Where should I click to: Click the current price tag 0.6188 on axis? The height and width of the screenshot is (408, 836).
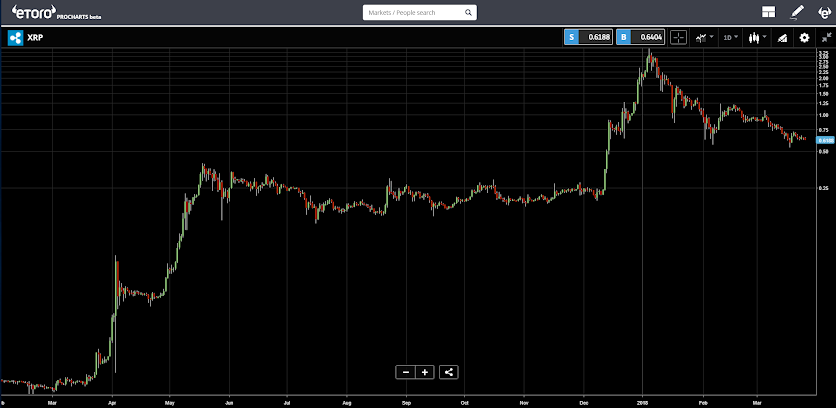pos(826,140)
